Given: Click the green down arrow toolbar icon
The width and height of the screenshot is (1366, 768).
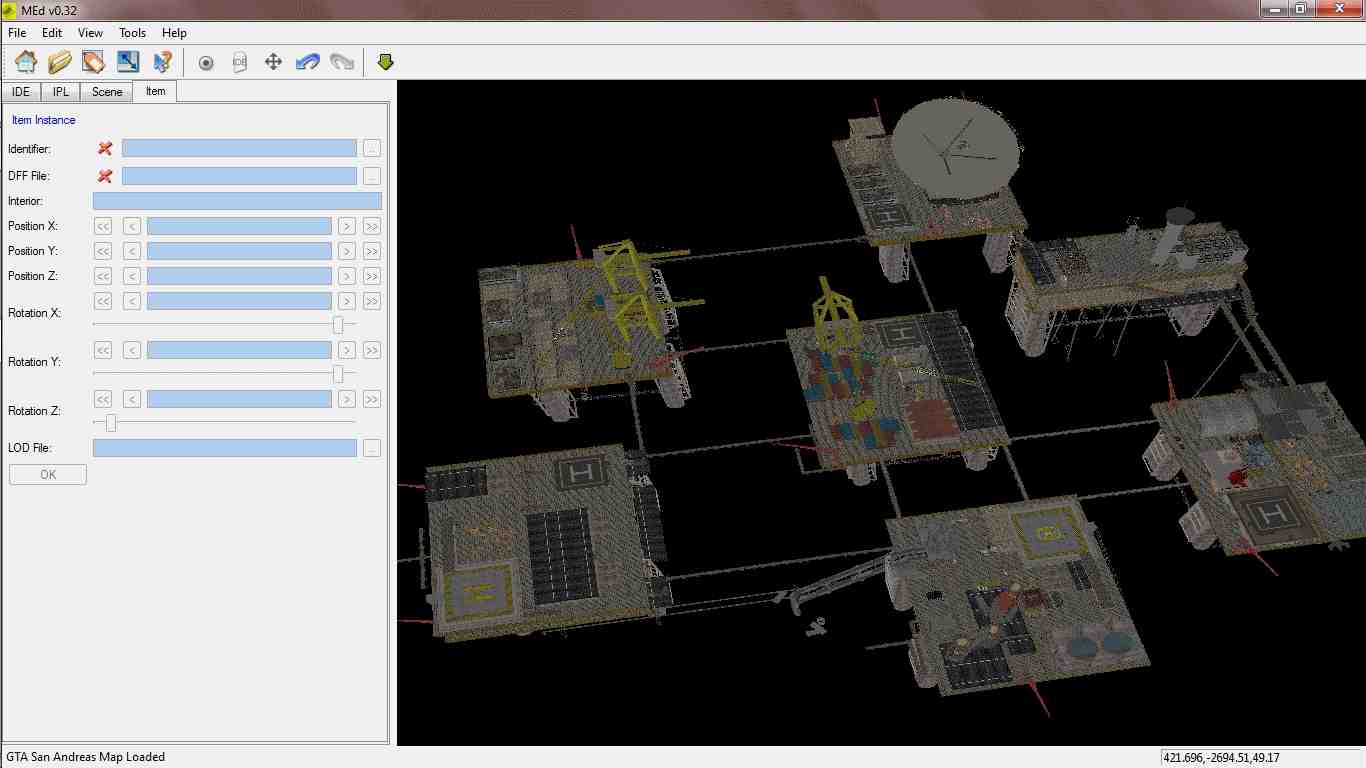Looking at the screenshot, I should point(385,62).
